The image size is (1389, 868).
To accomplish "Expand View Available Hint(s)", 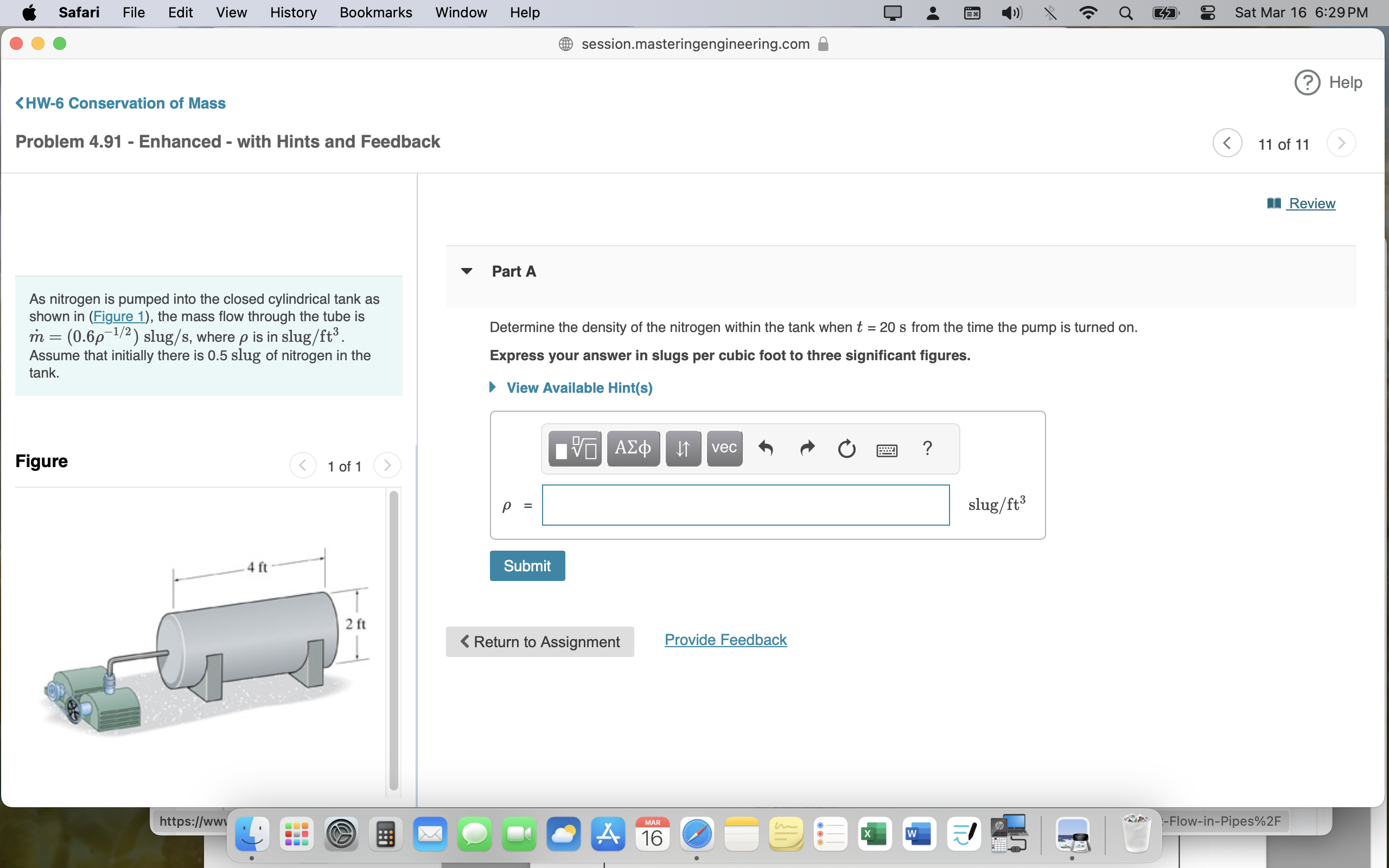I will click(578, 388).
